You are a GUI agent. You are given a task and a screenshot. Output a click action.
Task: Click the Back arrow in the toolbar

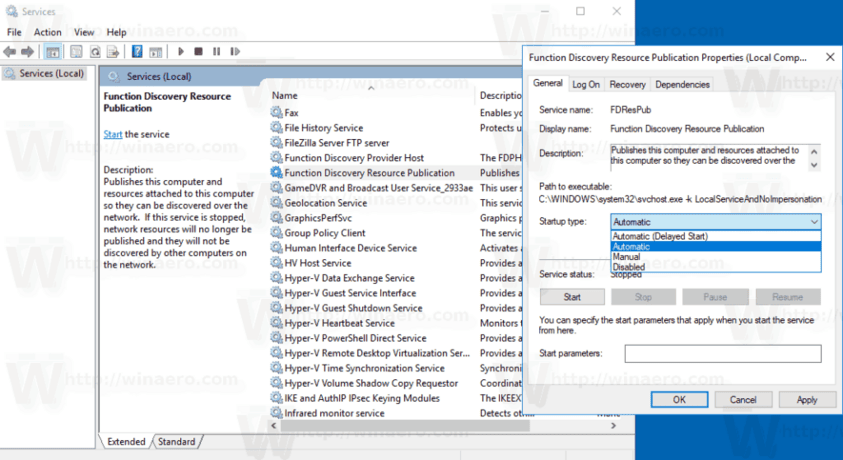[x=11, y=51]
